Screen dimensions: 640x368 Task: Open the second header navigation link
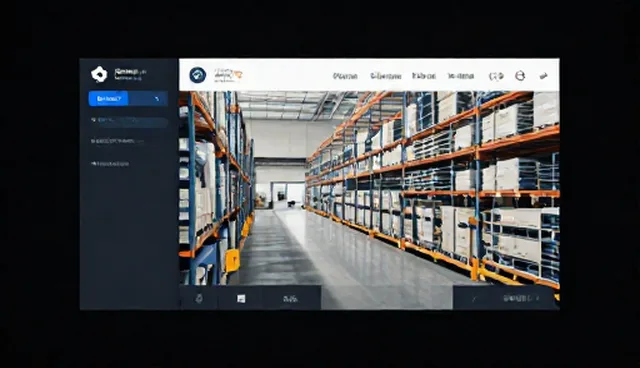click(386, 76)
